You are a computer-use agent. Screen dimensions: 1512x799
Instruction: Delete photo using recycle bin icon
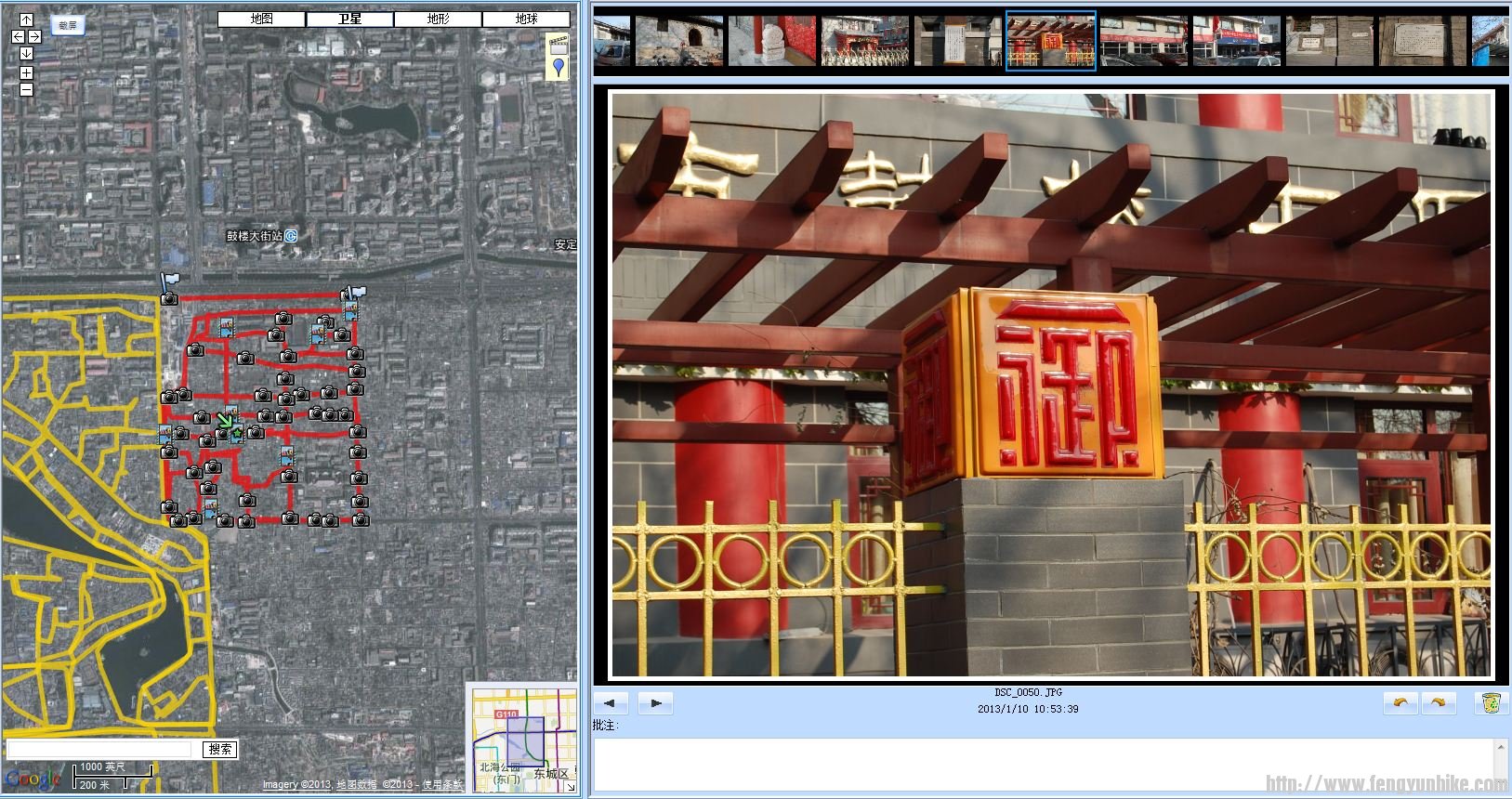click(x=1491, y=703)
